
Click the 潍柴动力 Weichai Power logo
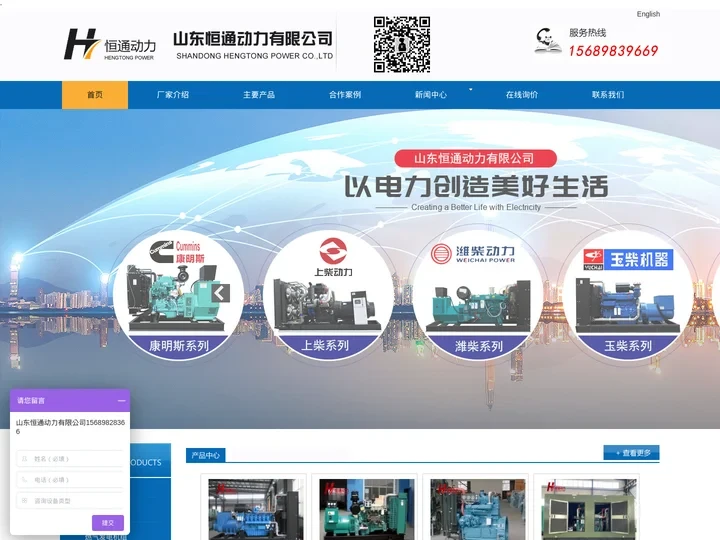pos(473,254)
